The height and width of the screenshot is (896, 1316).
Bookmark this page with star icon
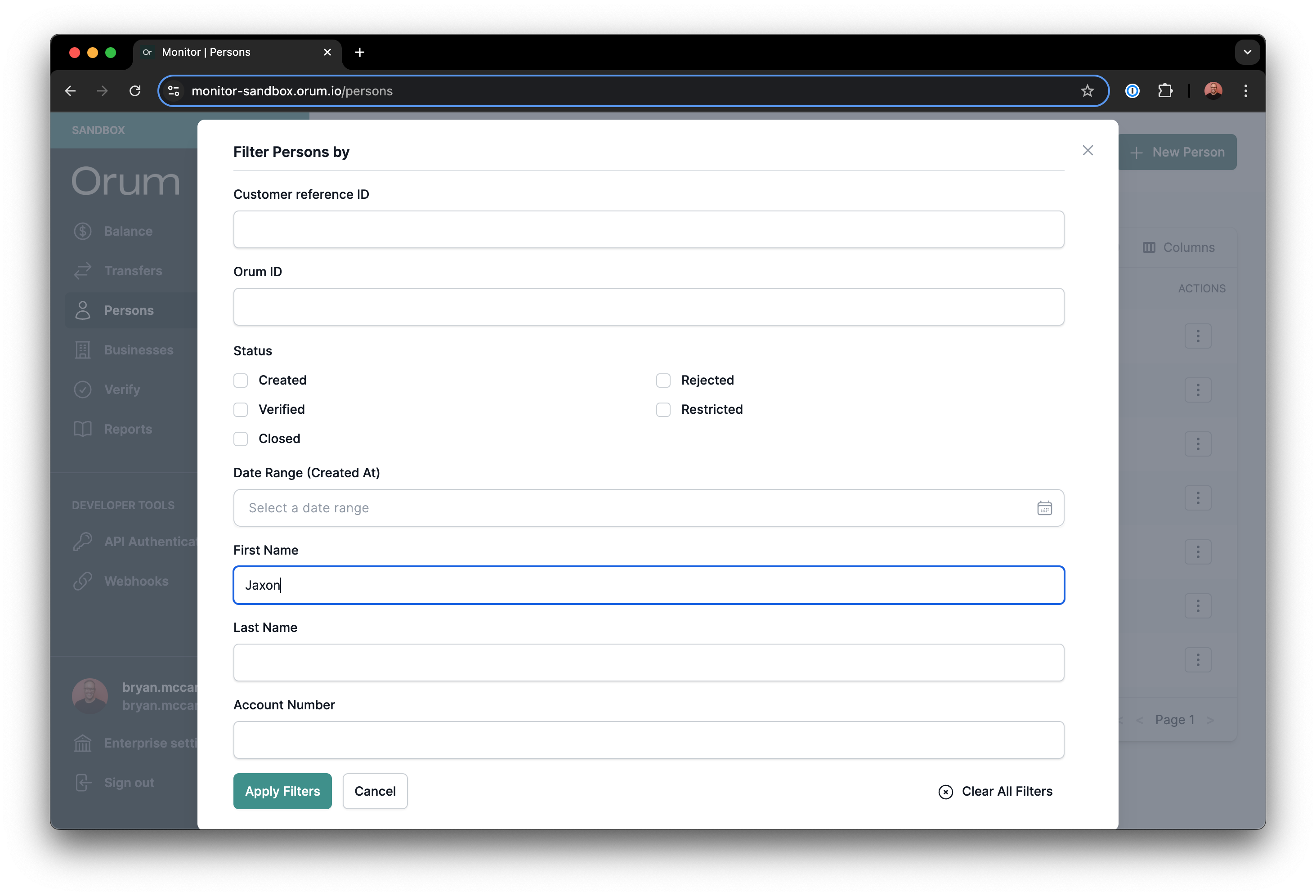(x=1087, y=90)
